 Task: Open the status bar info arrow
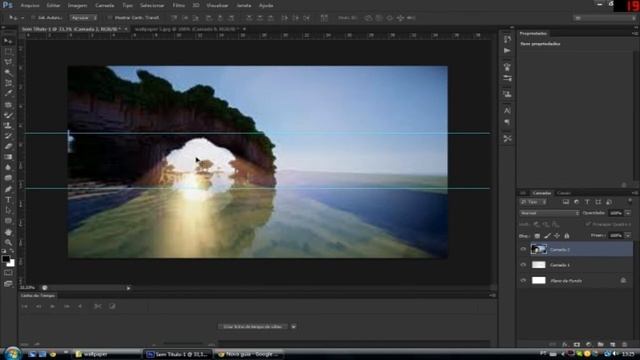128,288
